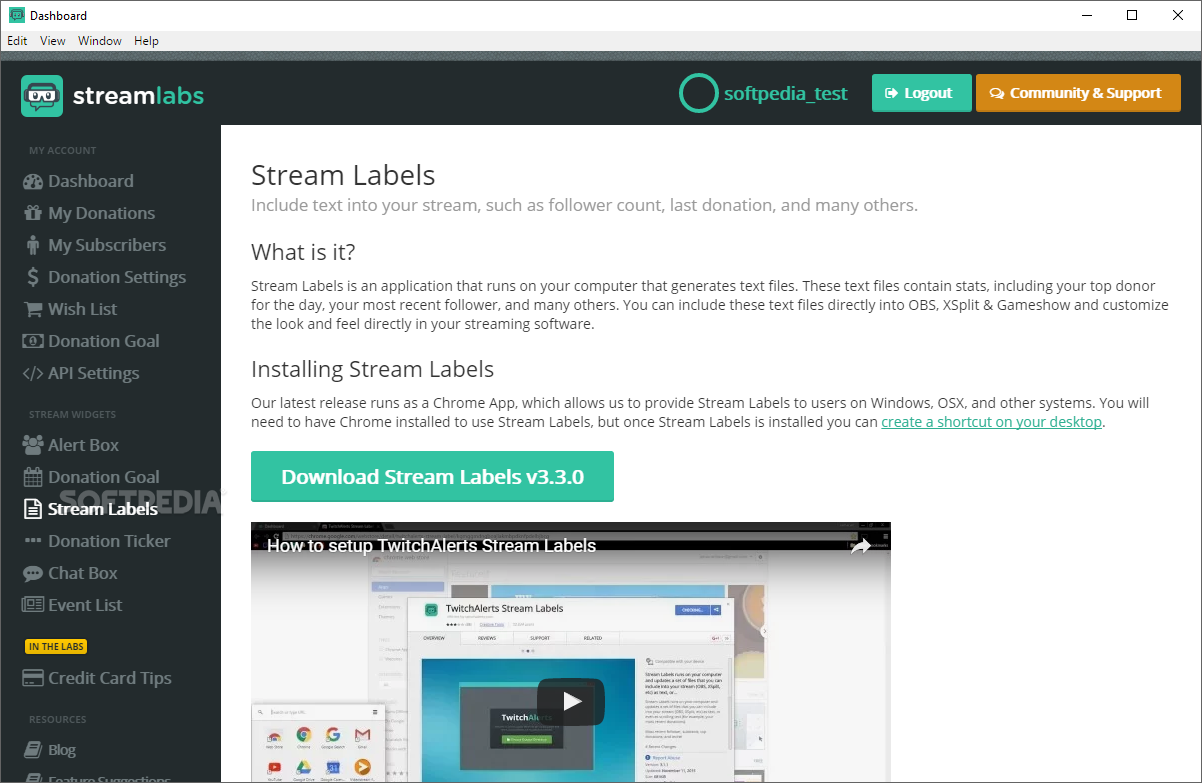
Task: Click the document icon beside Stream Labels
Action: pos(32,509)
